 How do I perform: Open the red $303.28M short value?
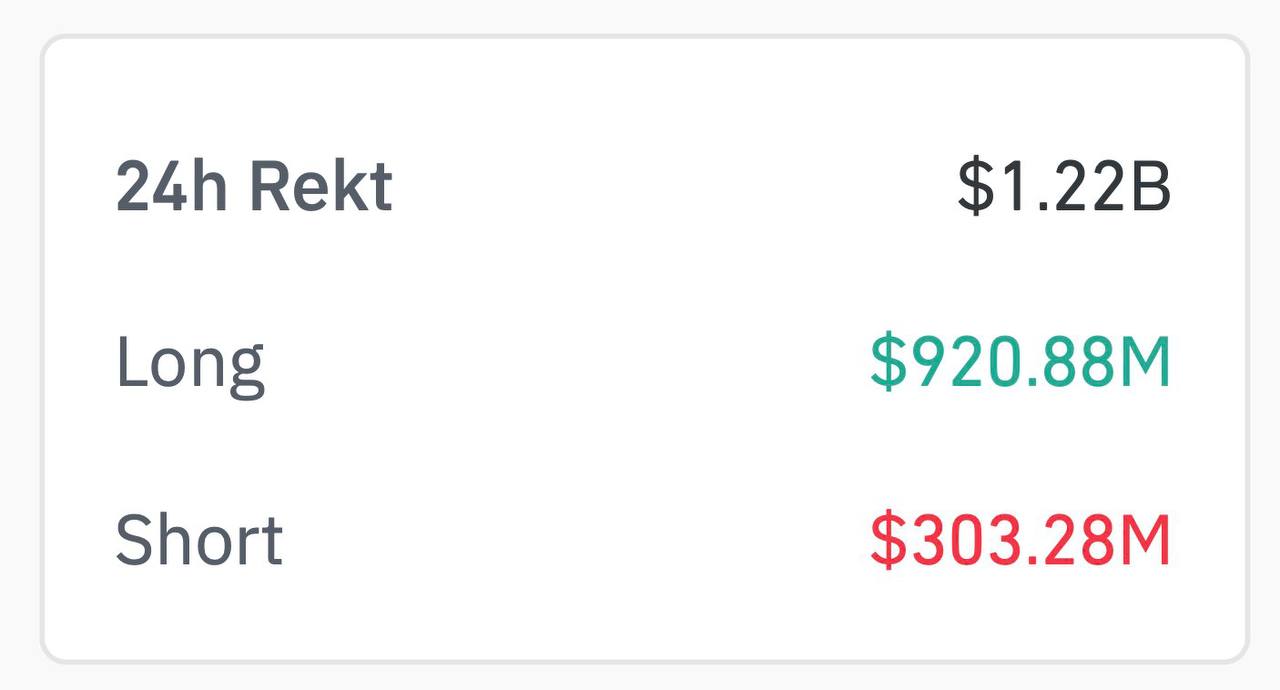pyautogui.click(x=1019, y=540)
